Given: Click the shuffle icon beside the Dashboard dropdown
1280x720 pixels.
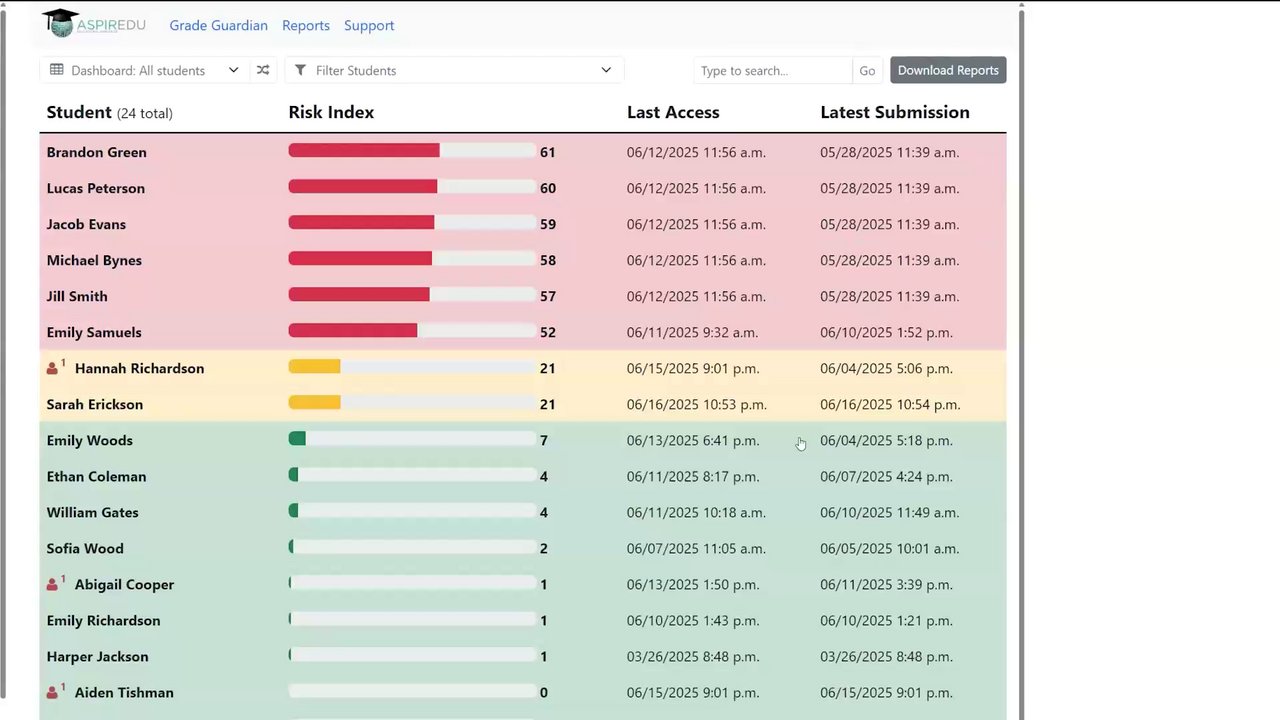Looking at the screenshot, I should point(263,70).
